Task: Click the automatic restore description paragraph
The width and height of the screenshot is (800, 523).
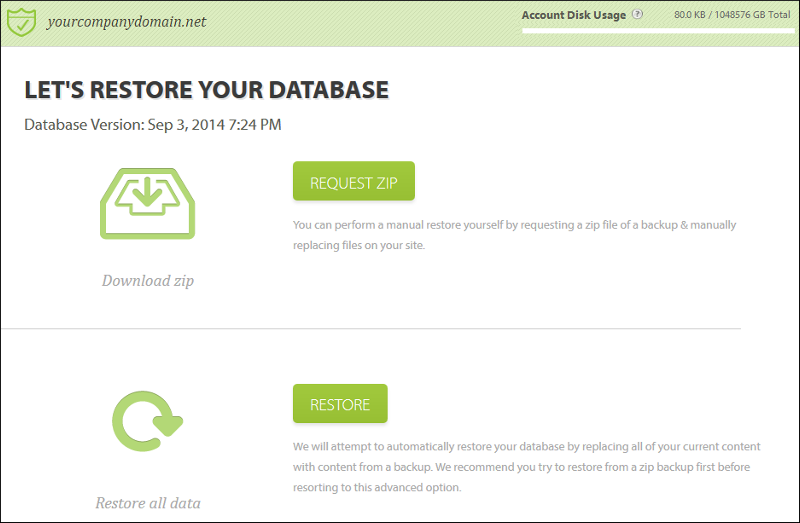Action: pyautogui.click(x=526, y=466)
